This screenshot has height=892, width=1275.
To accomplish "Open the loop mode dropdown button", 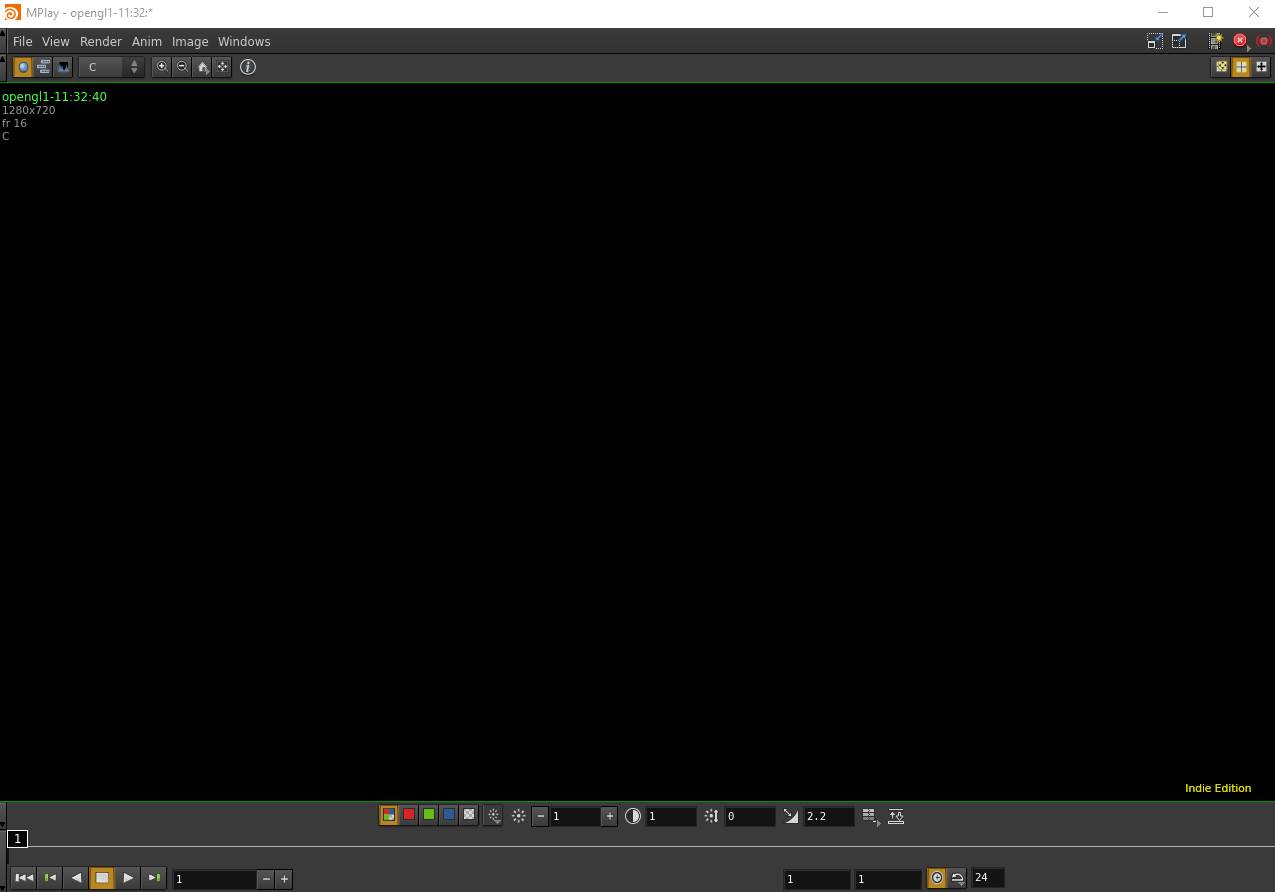I will 957,878.
